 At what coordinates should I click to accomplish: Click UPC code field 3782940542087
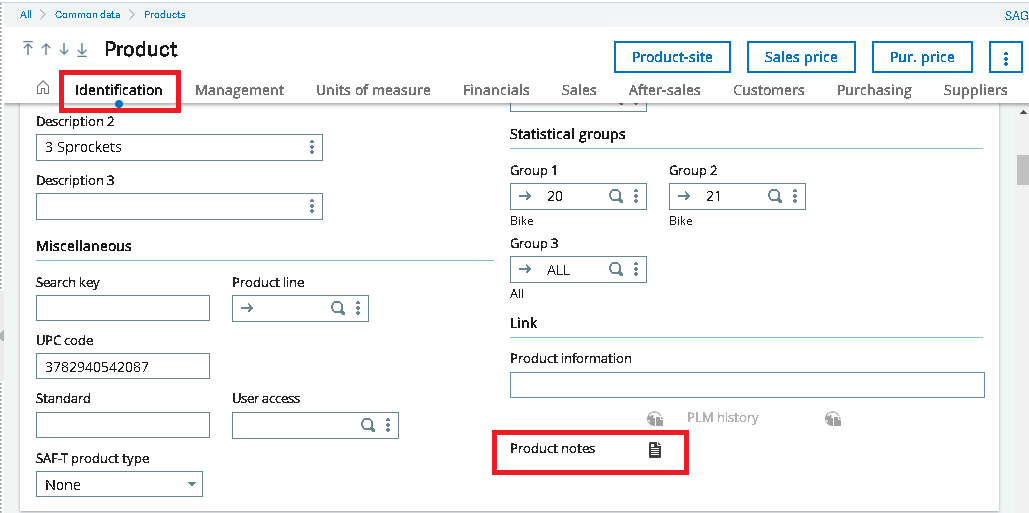pyautogui.click(x=123, y=366)
